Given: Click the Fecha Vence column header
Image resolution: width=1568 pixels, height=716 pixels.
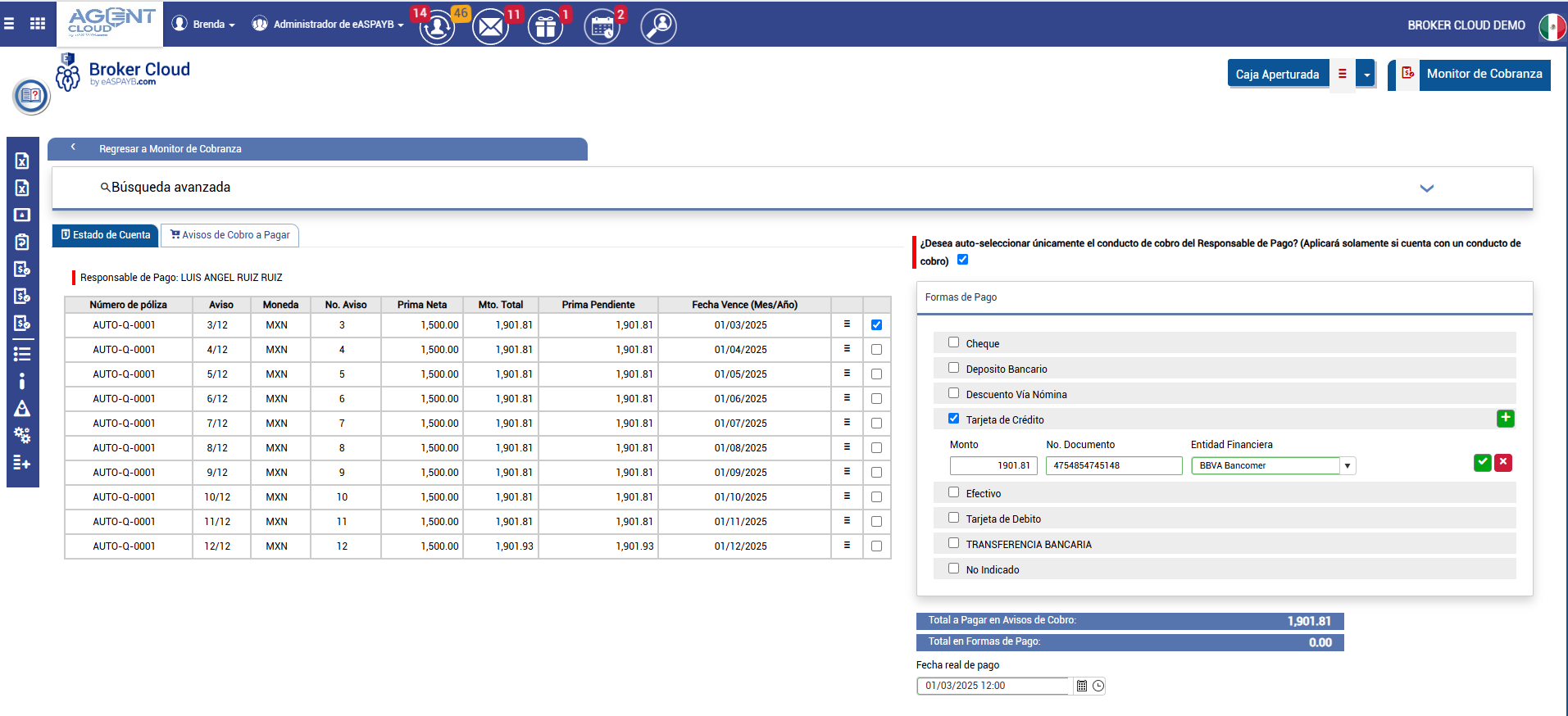Looking at the screenshot, I should tap(744, 305).
